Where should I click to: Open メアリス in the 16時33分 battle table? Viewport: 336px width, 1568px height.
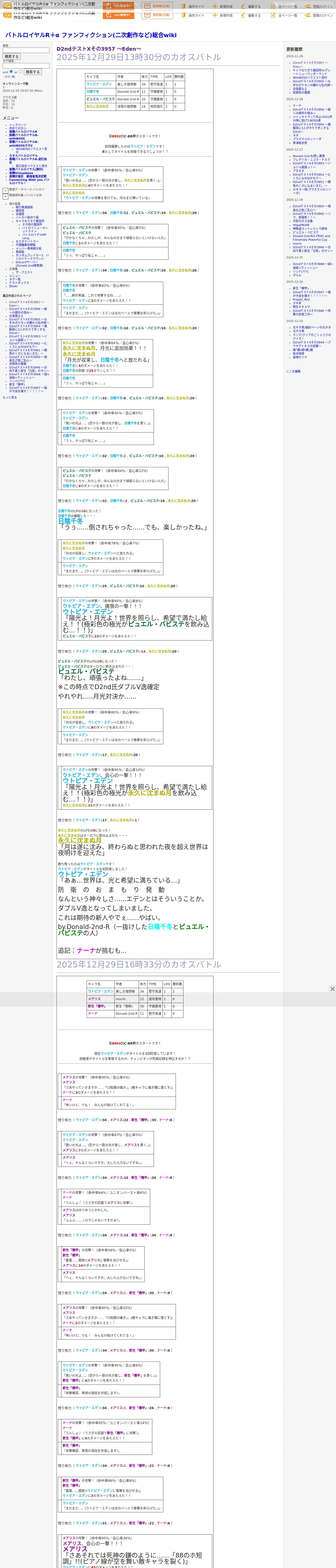(94, 999)
